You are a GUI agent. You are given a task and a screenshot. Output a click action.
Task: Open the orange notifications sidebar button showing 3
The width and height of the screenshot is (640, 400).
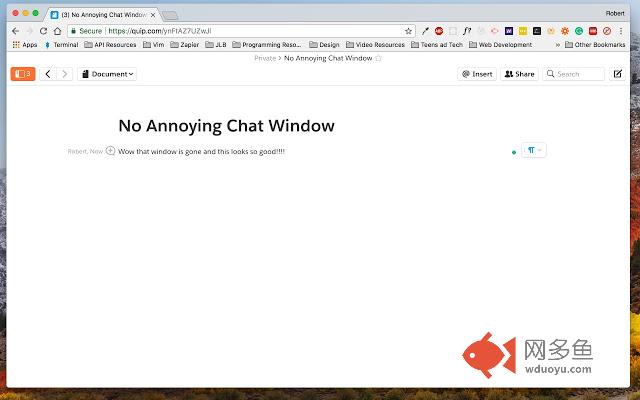click(x=23, y=74)
